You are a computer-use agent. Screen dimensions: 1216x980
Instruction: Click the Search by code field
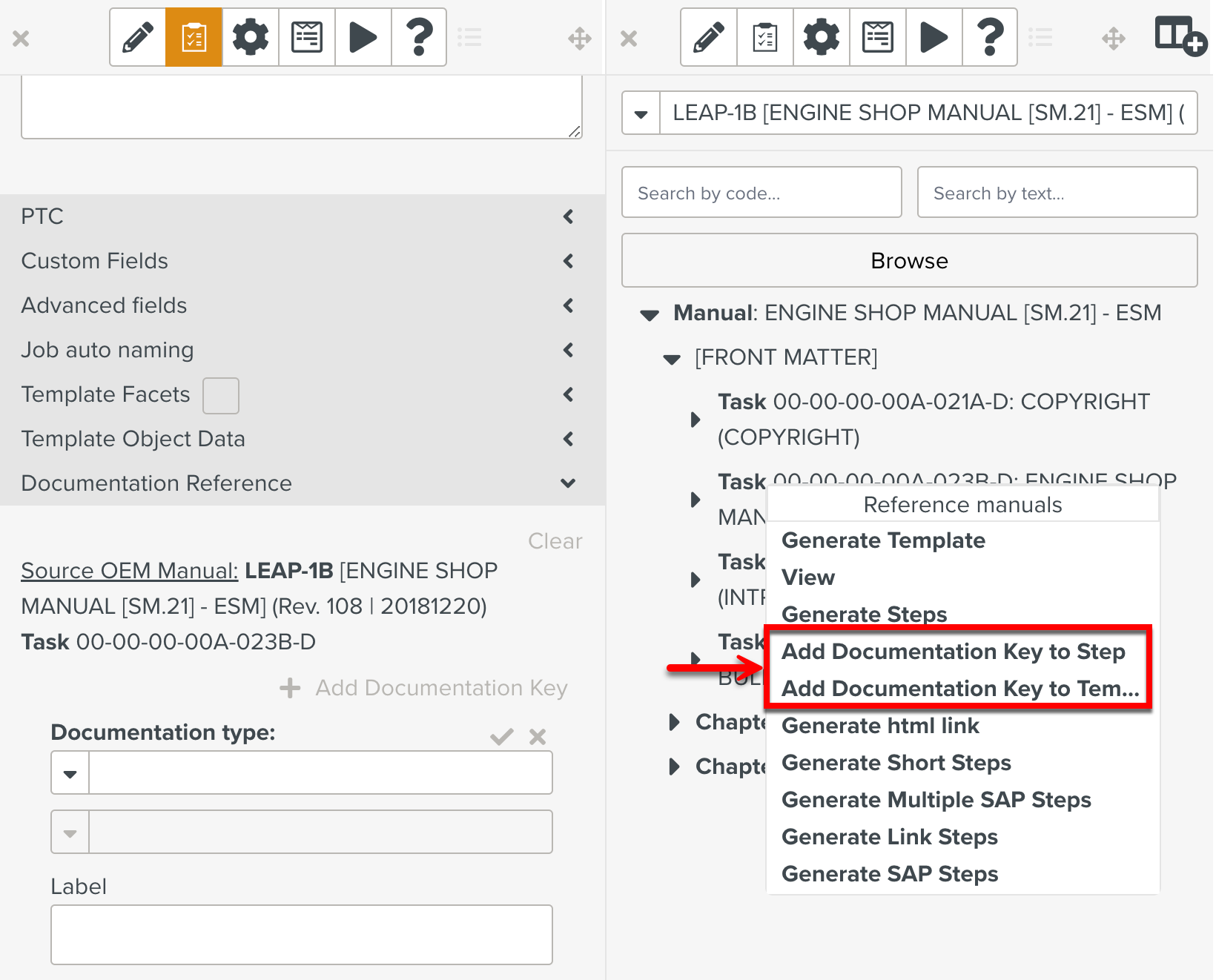[762, 193]
